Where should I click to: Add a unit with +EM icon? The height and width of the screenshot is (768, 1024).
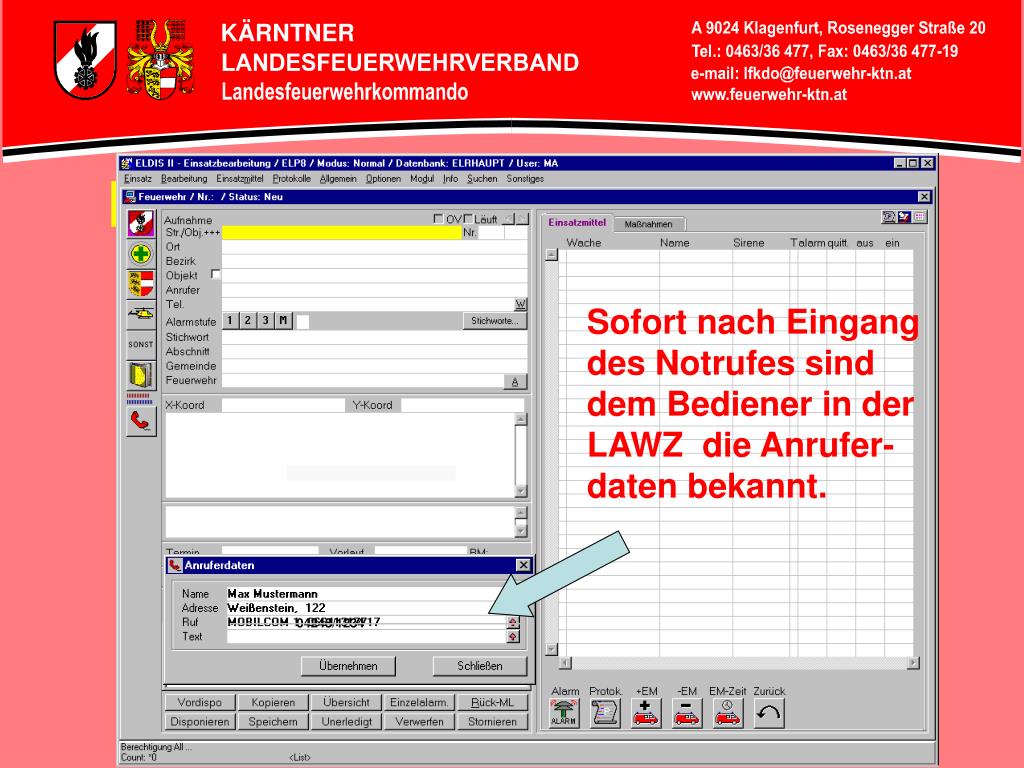[646, 712]
